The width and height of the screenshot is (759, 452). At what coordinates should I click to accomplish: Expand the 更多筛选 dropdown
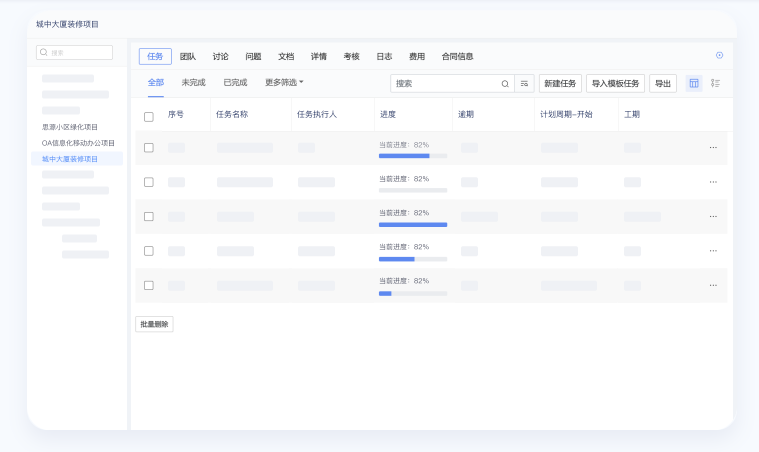tap(284, 83)
